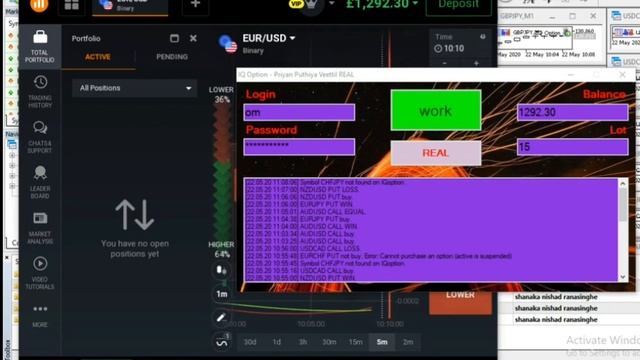Viewport: 640px width, 360px height.
Task: Click the GBPJPY,M1 chart window title
Action: [517, 16]
